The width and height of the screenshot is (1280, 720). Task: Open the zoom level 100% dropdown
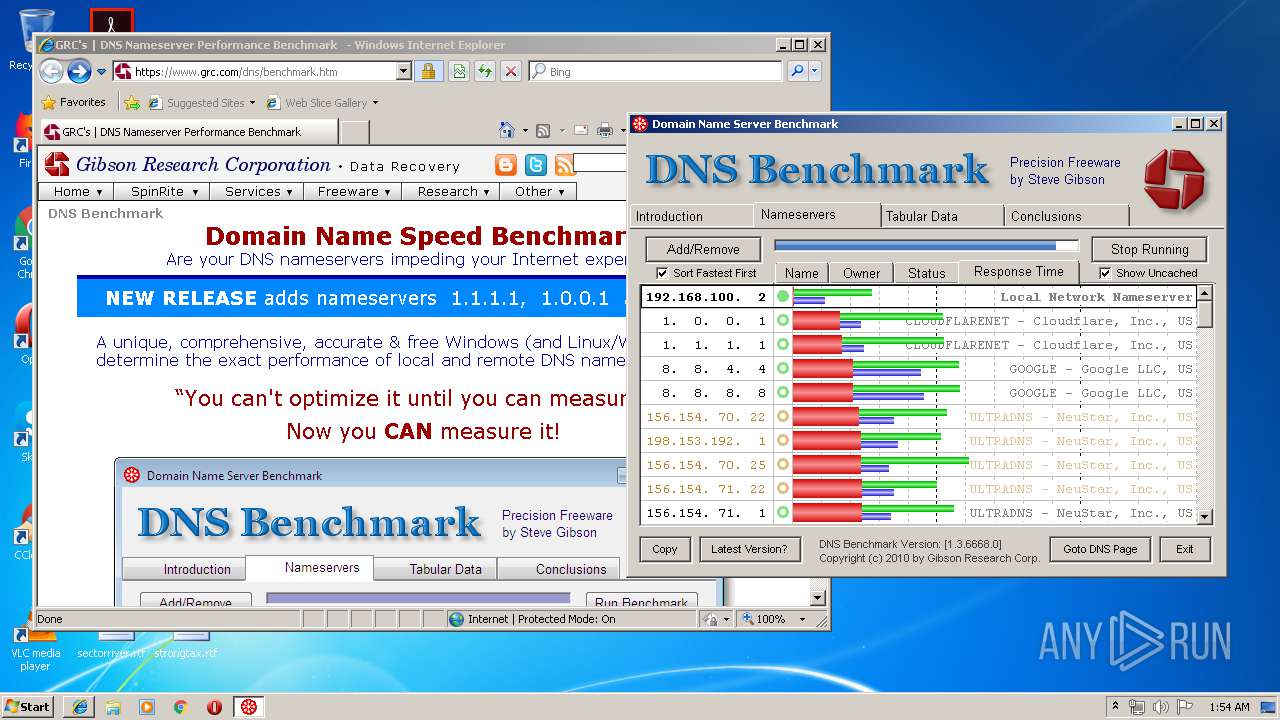[x=801, y=619]
